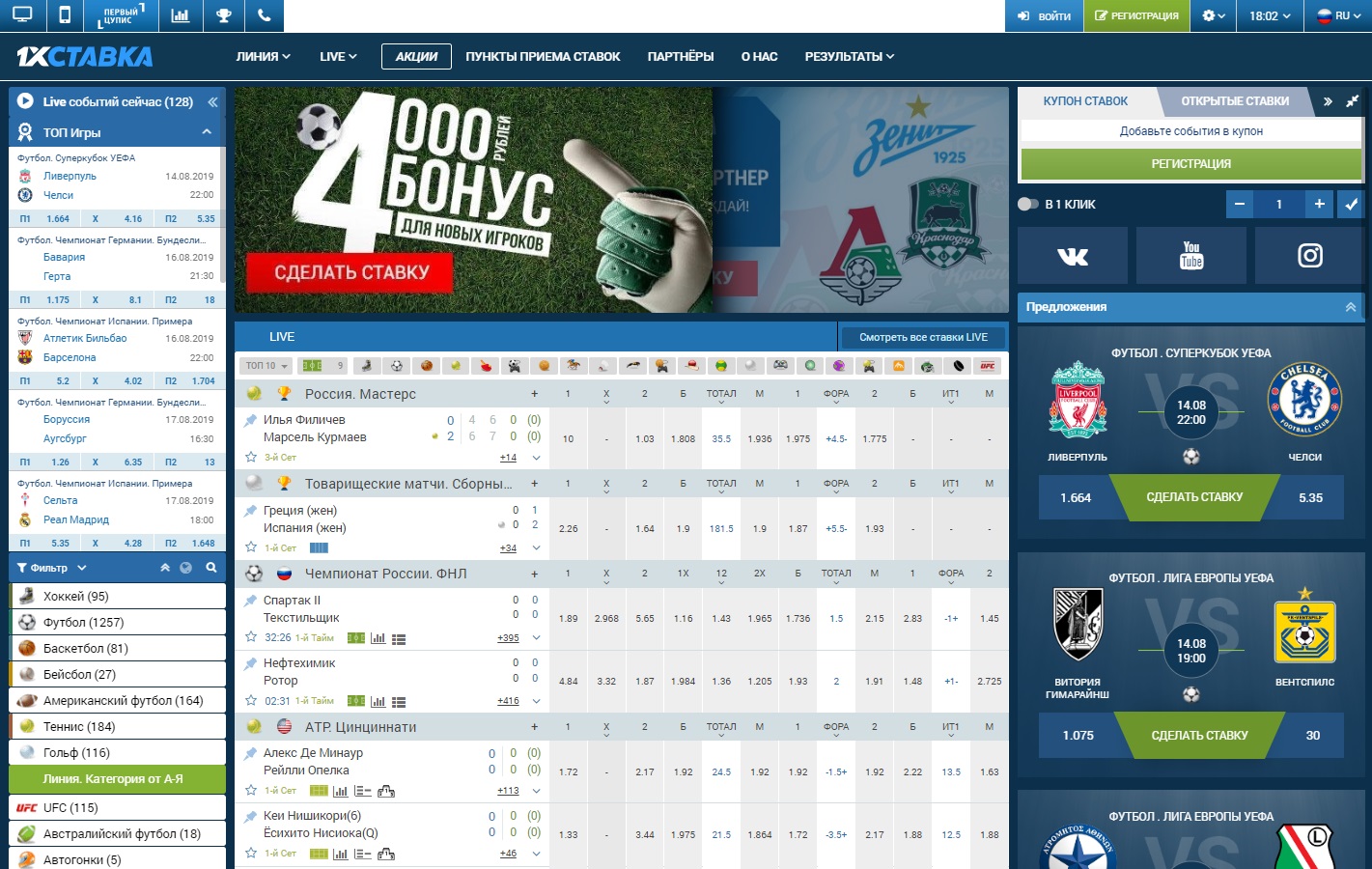
Task: Confirm one-click bet amount with the checkmark
Action: (1351, 204)
